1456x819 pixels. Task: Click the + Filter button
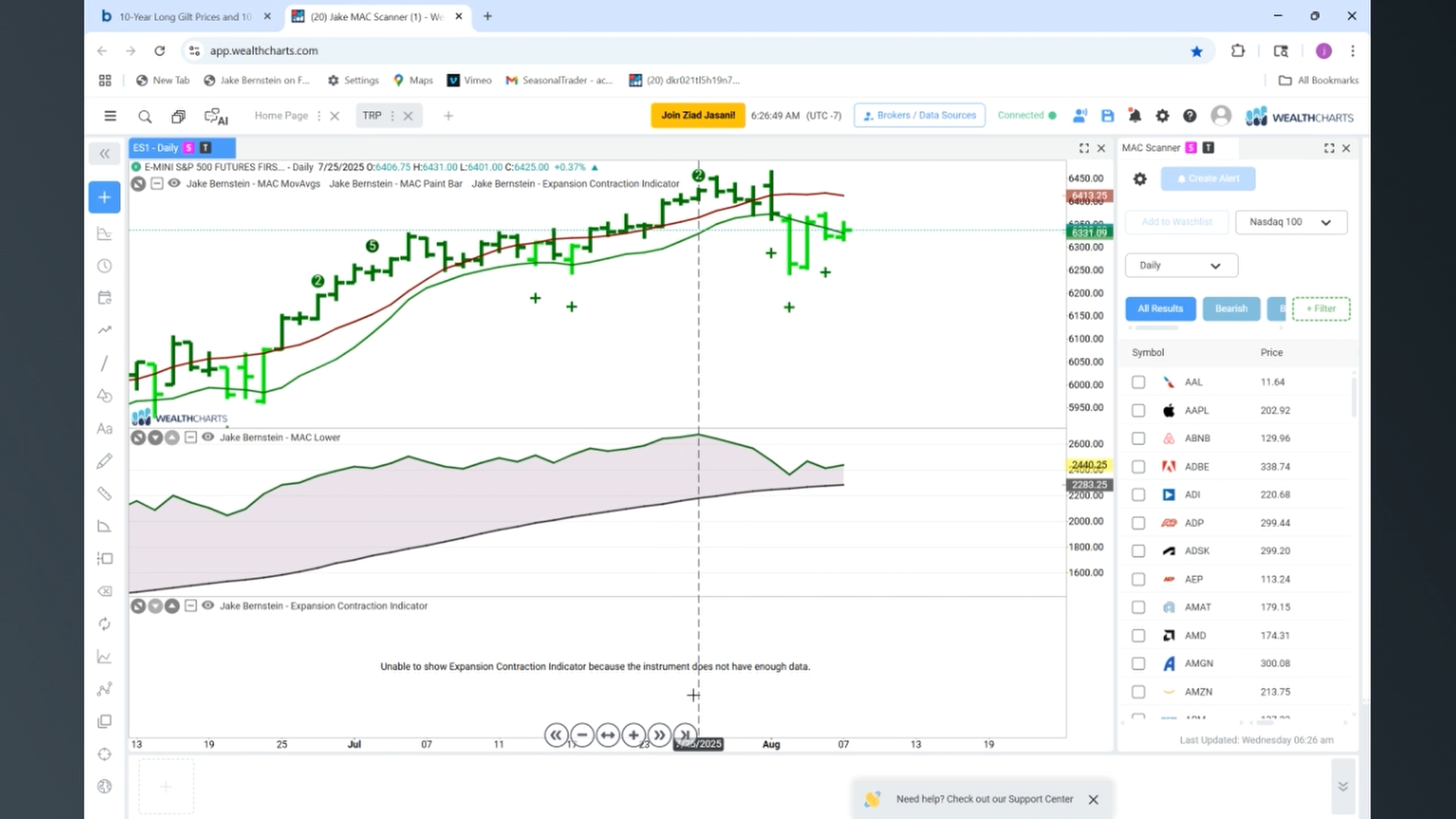pos(1321,309)
